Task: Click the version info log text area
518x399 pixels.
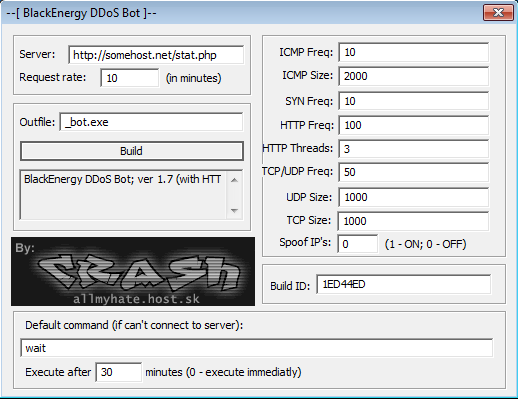Action: pyautogui.click(x=123, y=195)
